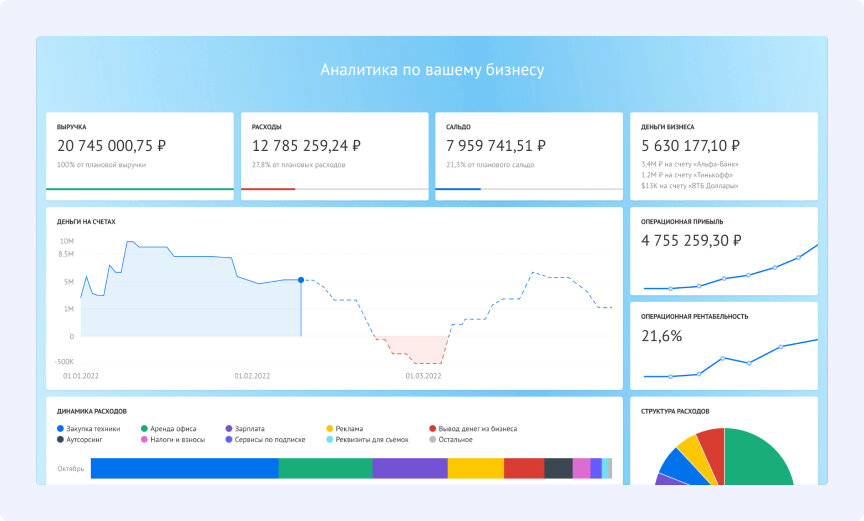864x521 pixels.
Task: Click the -500К y-axis label
Action: point(64,362)
